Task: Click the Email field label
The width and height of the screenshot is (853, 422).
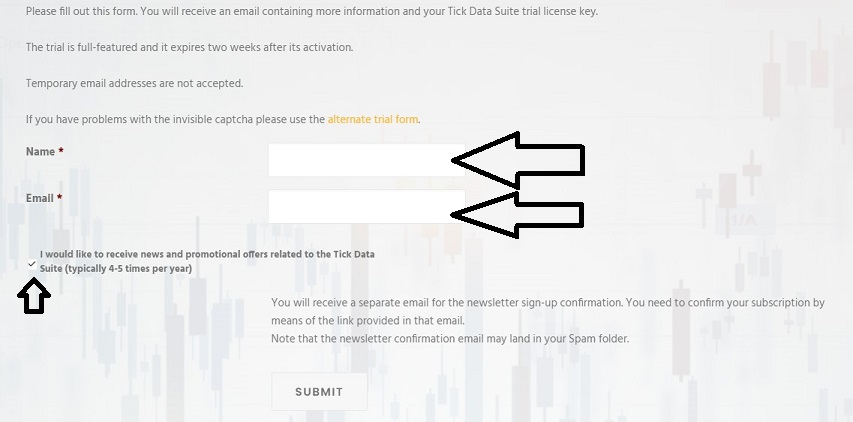Action: coord(40,198)
